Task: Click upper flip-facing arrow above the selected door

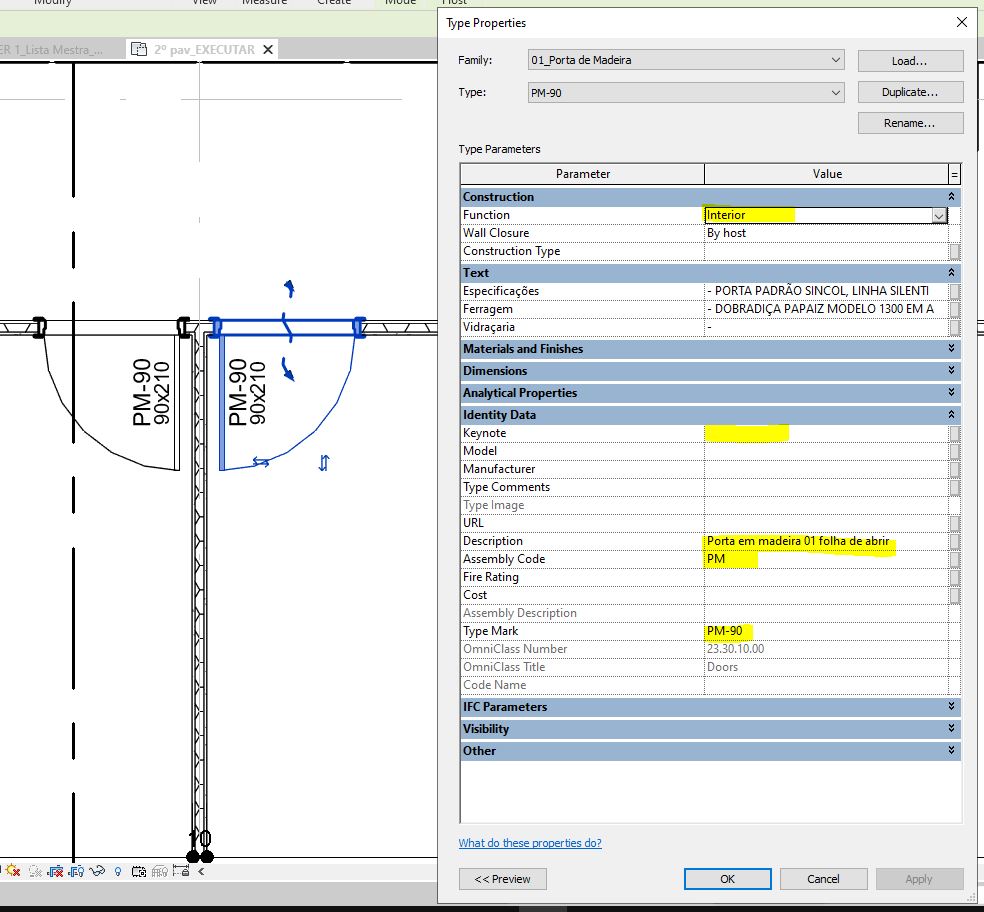Action: pos(289,288)
